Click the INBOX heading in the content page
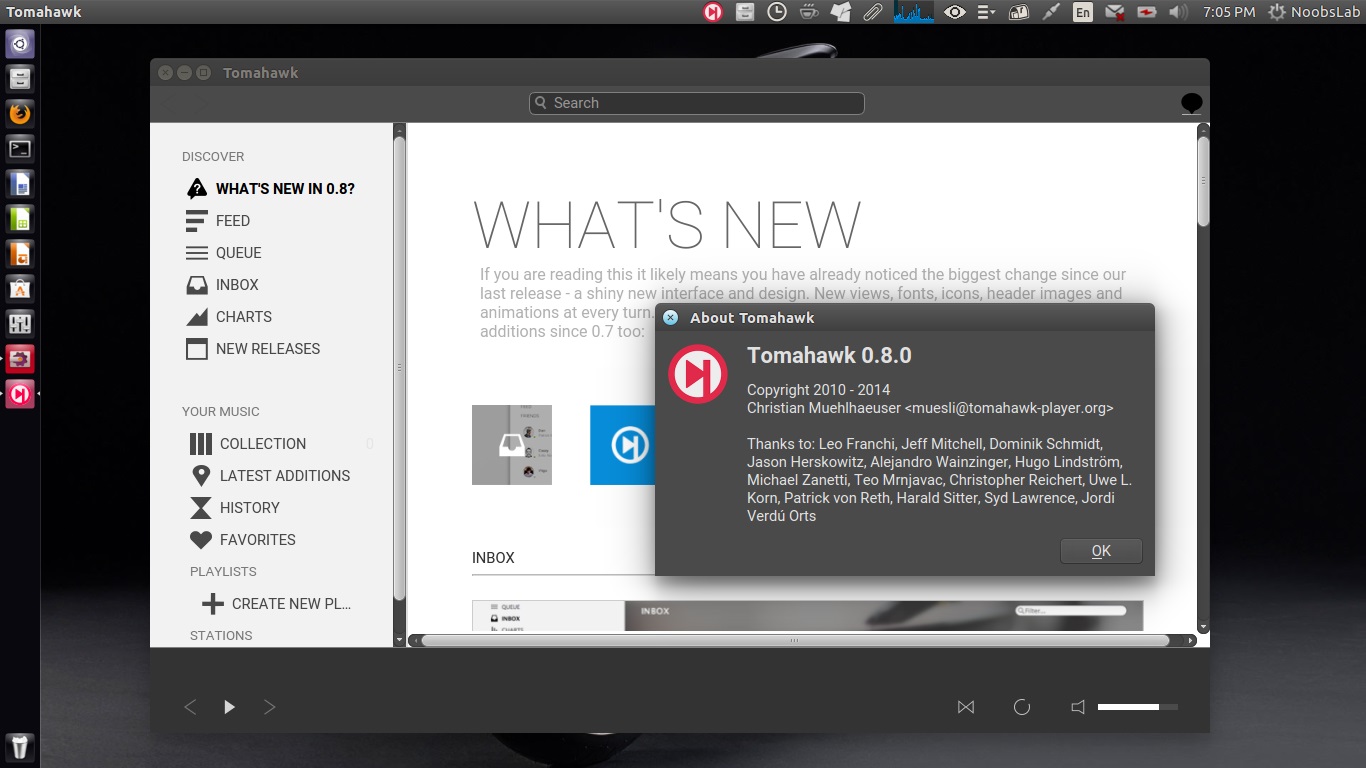This screenshot has height=768, width=1366. (493, 558)
